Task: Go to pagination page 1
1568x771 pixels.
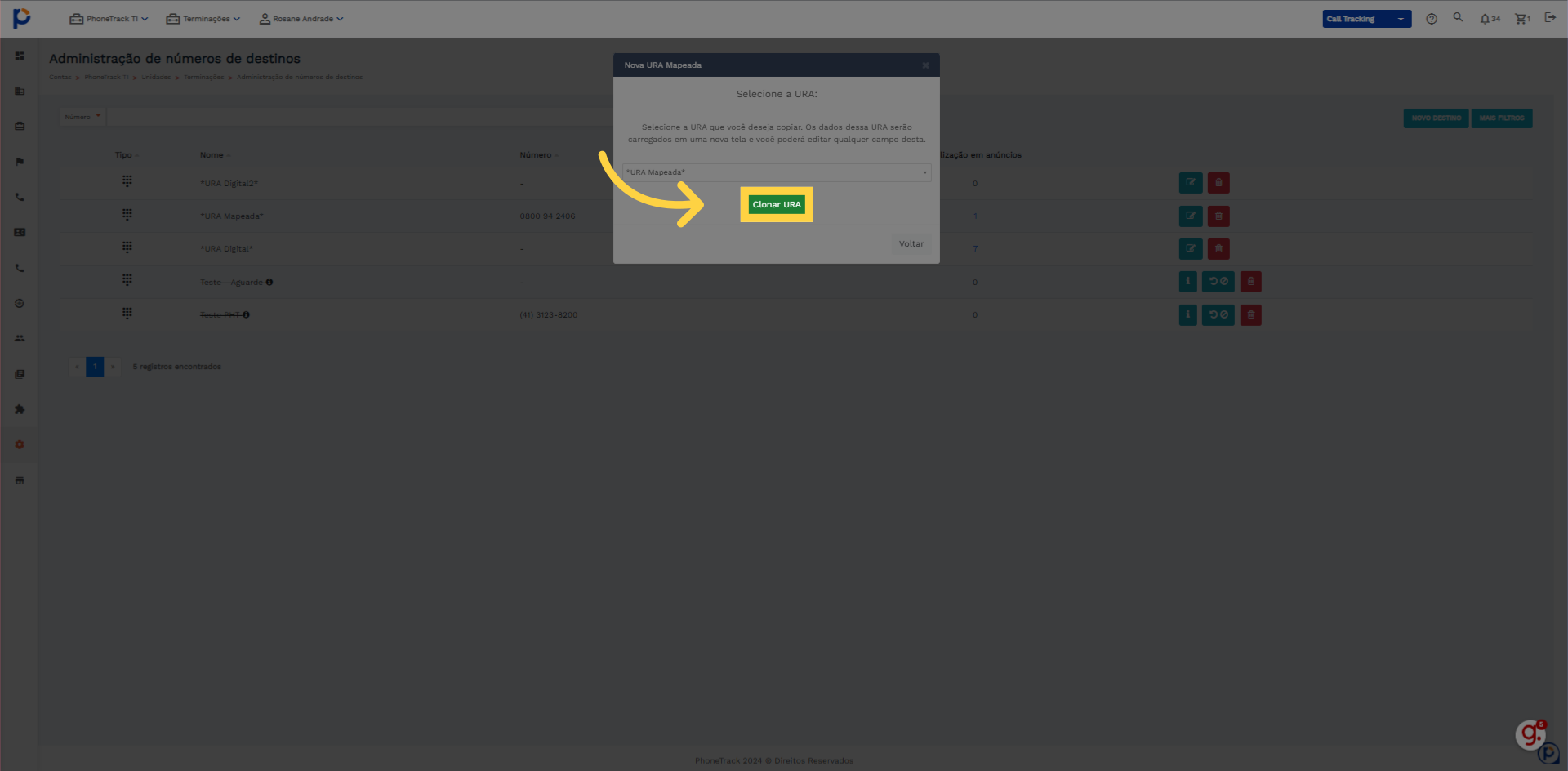Action: (x=95, y=367)
